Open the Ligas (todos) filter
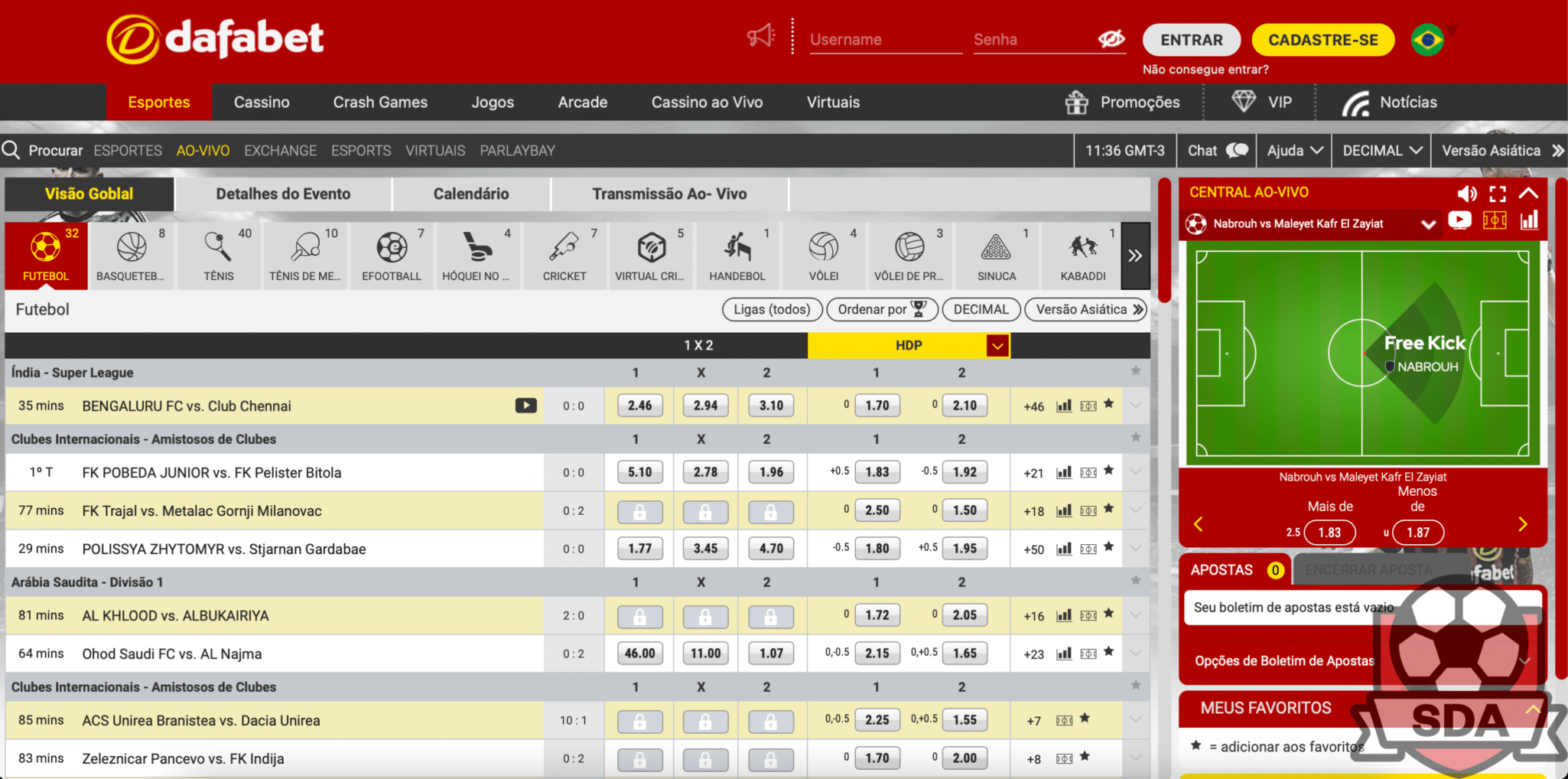The height and width of the screenshot is (779, 1568). point(772,309)
